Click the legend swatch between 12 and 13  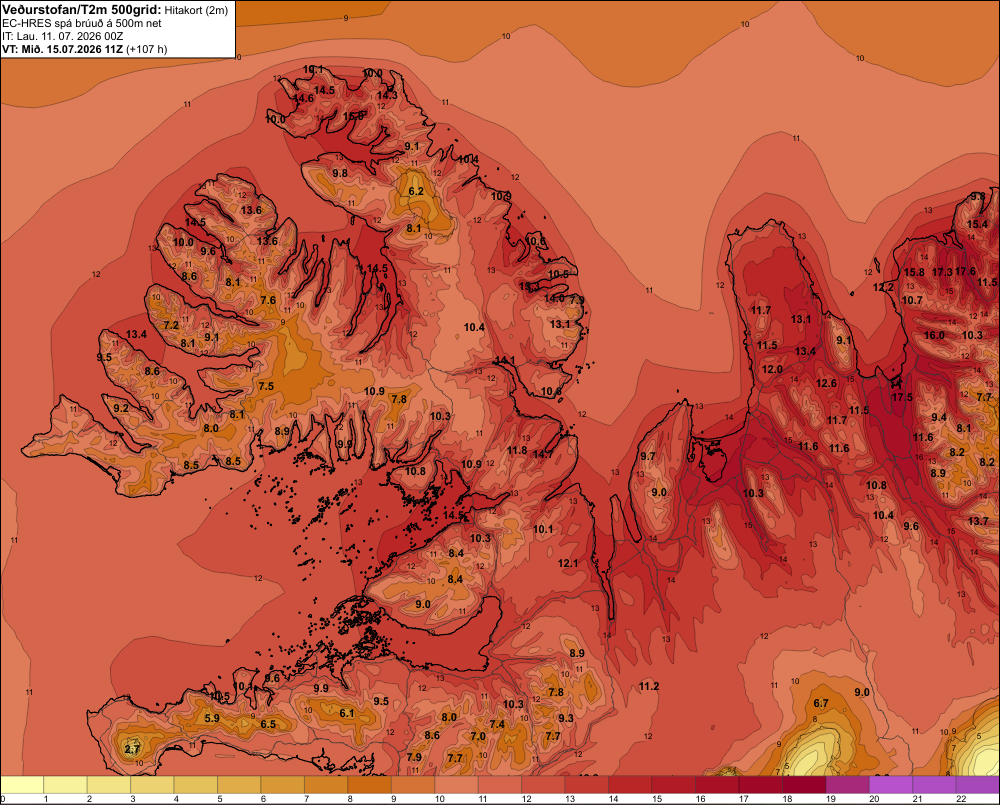(543, 785)
